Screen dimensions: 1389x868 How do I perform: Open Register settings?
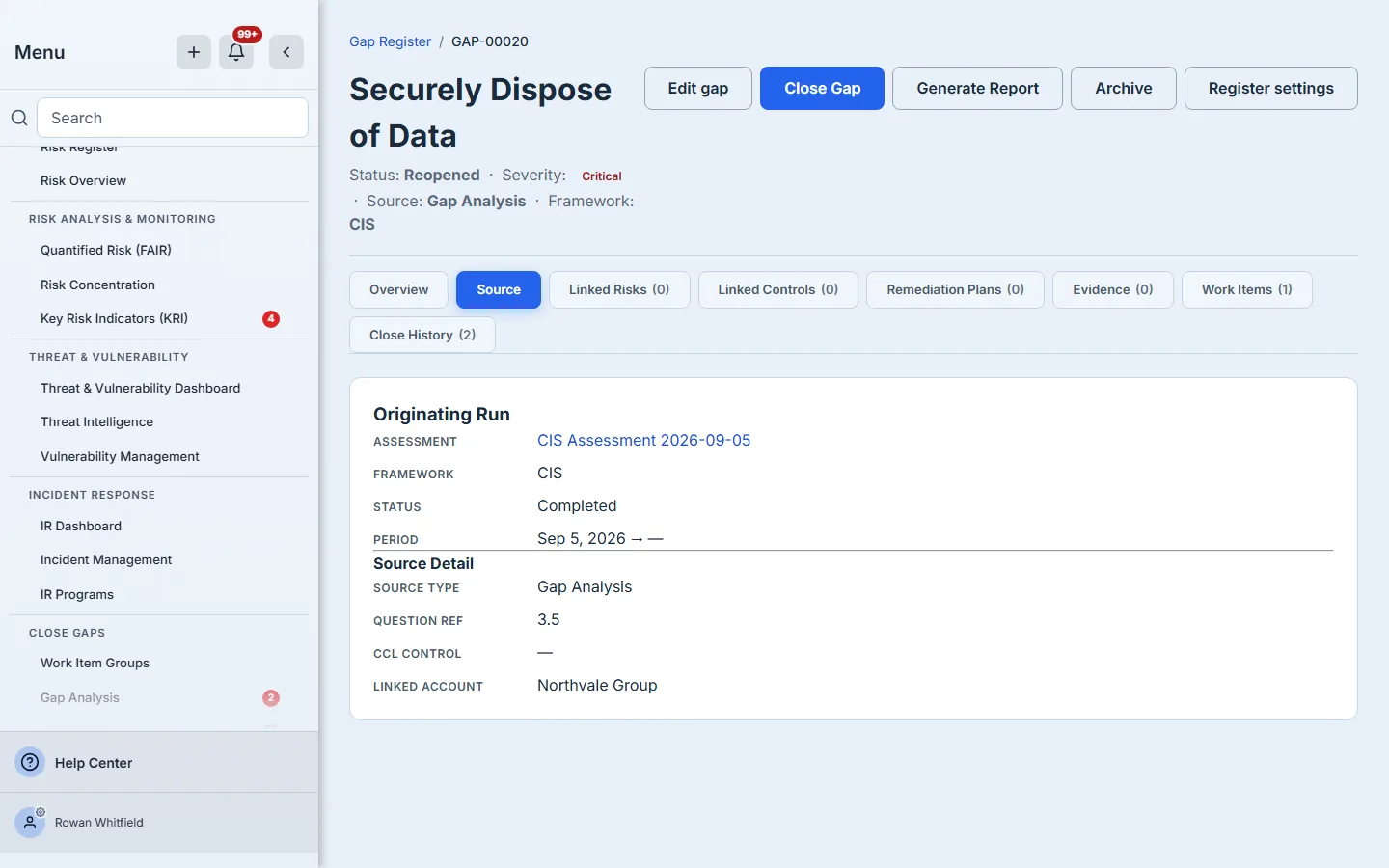[x=1270, y=88]
